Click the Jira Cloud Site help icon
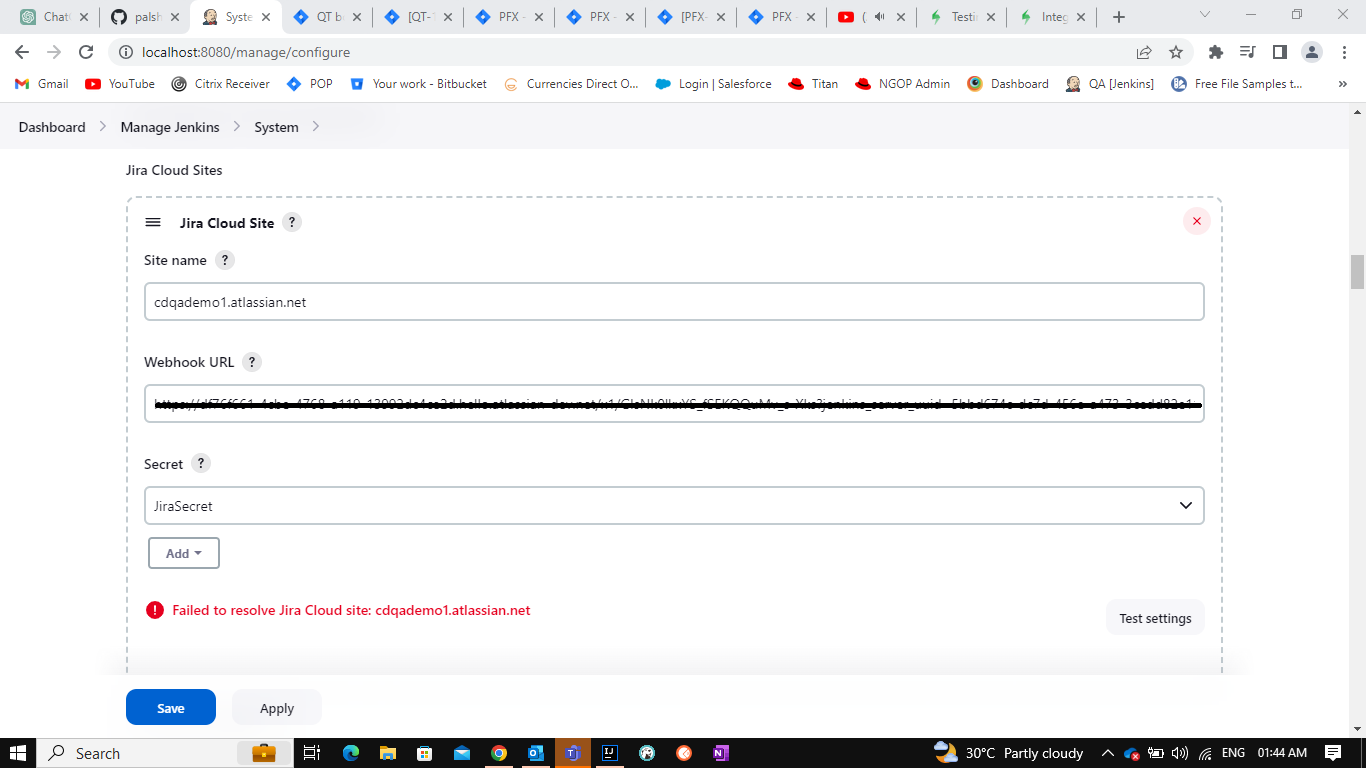The height and width of the screenshot is (768, 1366). (x=291, y=222)
